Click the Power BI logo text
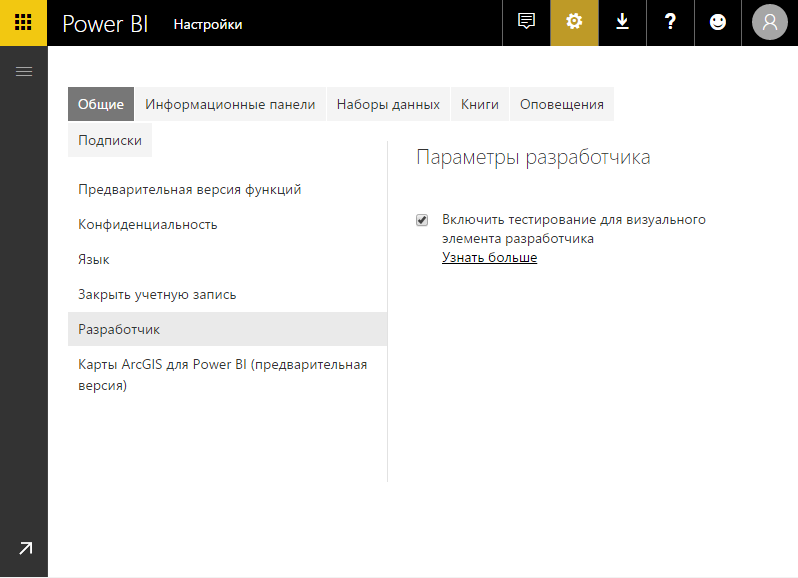Screen dimensions: 798x578 (105, 24)
